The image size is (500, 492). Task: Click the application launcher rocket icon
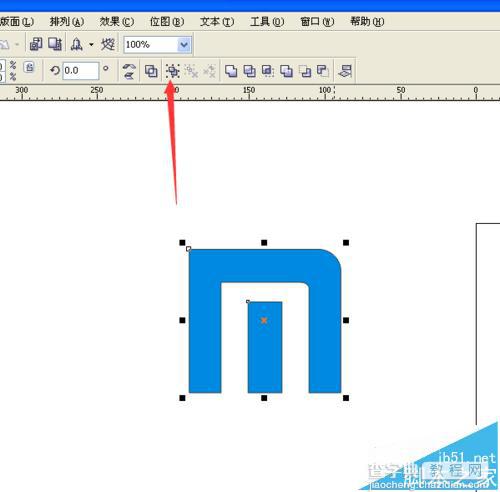77,44
